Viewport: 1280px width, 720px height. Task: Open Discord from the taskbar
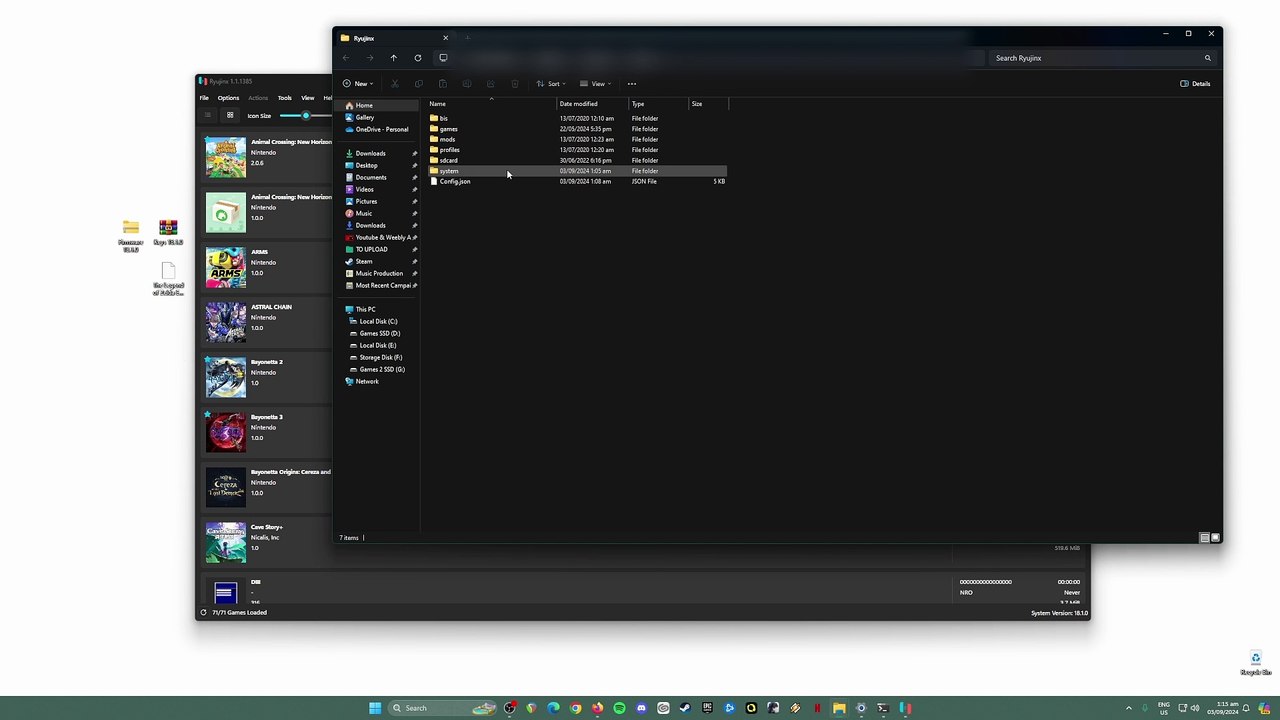(641, 708)
